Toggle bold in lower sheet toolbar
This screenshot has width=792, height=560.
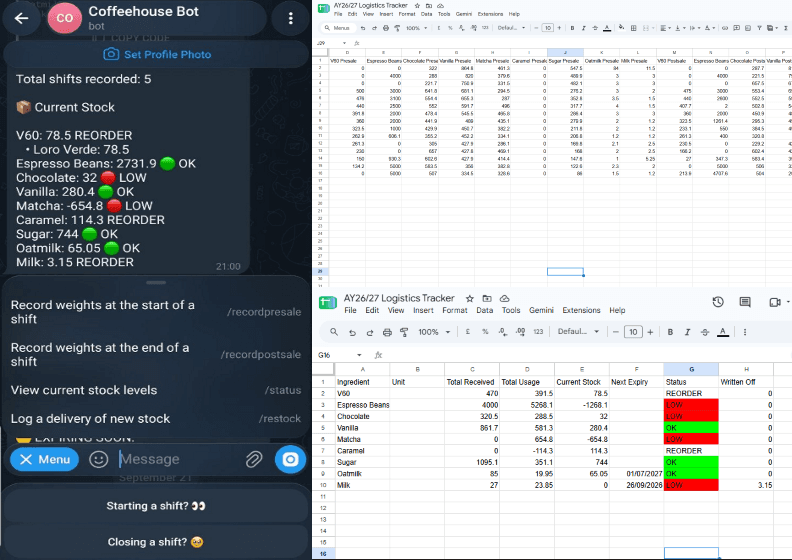[670, 332]
